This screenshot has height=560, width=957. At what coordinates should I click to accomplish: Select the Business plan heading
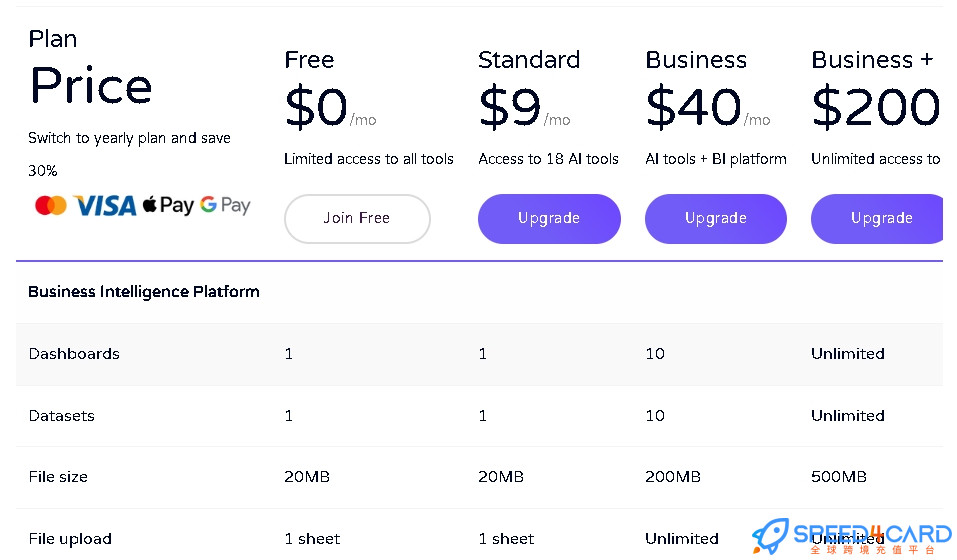[x=696, y=60]
